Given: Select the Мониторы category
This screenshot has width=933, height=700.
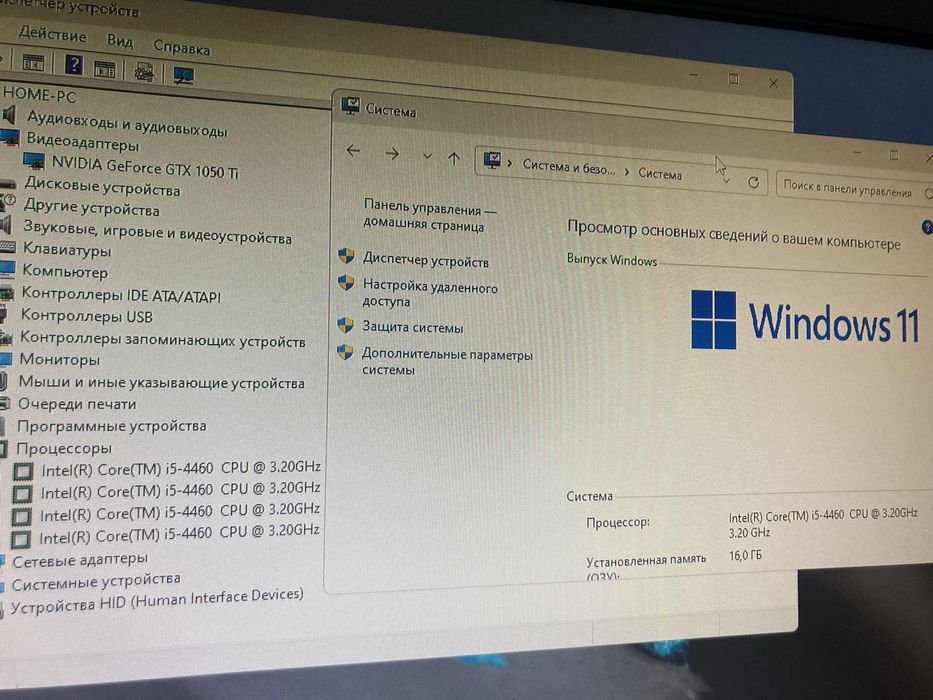Looking at the screenshot, I should [x=60, y=360].
